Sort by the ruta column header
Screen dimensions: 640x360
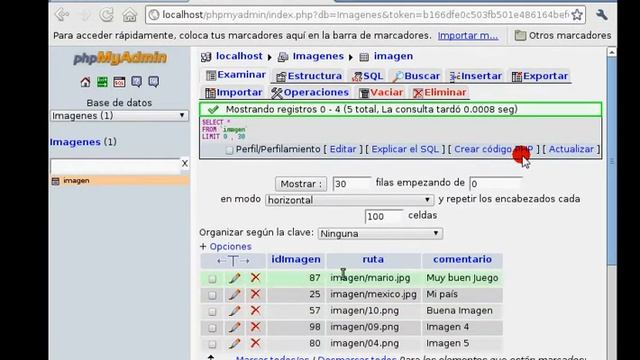(x=373, y=260)
